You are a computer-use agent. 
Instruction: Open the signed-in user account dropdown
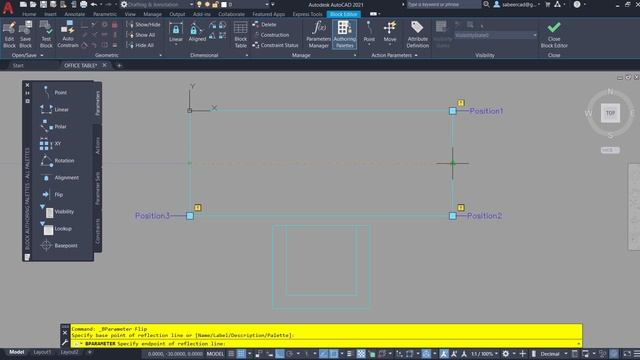point(517,4)
